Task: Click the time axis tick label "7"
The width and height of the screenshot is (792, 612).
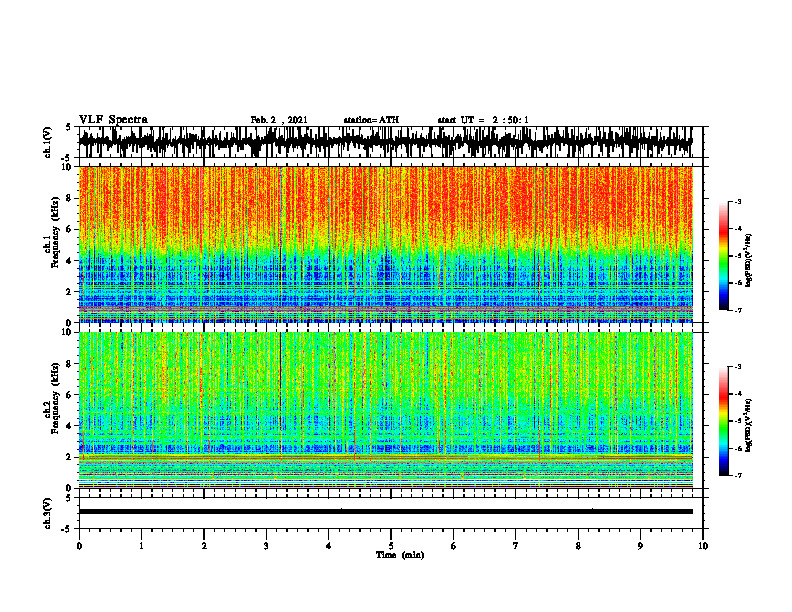Action: [x=516, y=546]
